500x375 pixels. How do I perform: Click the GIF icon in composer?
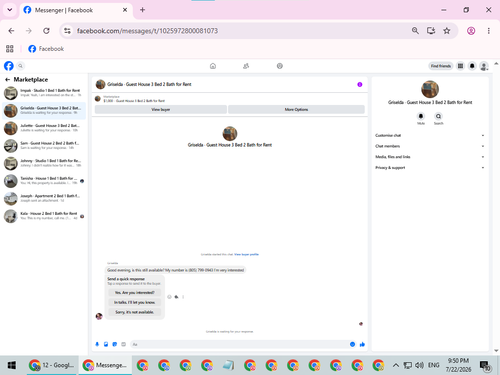[123, 344]
